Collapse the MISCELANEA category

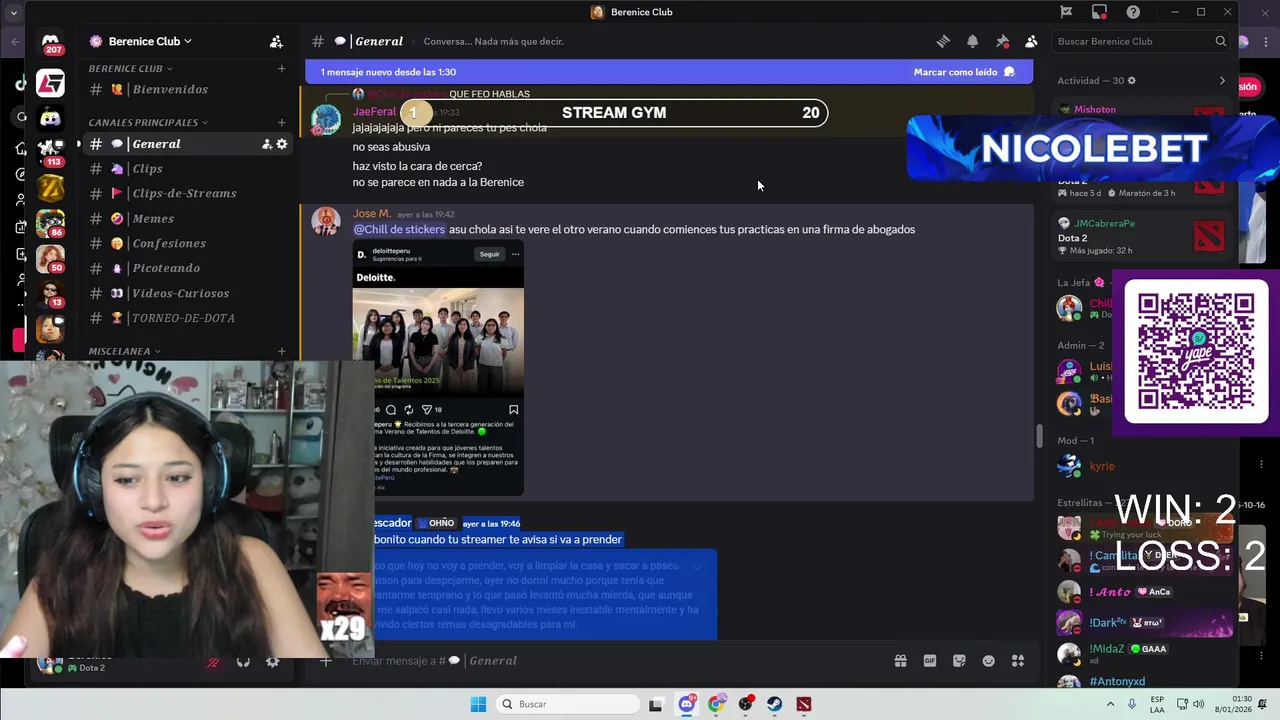point(124,352)
